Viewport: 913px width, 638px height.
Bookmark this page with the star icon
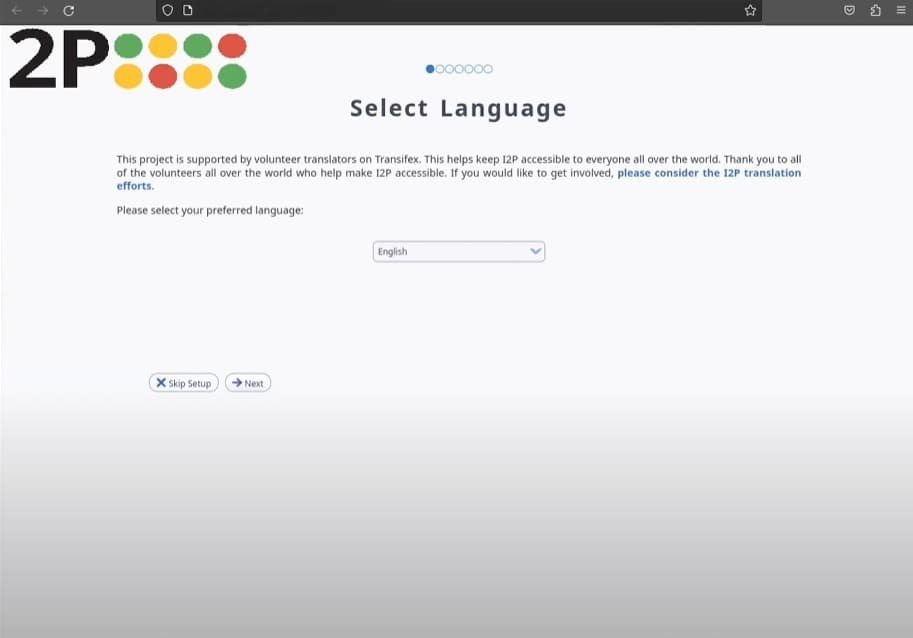750,10
